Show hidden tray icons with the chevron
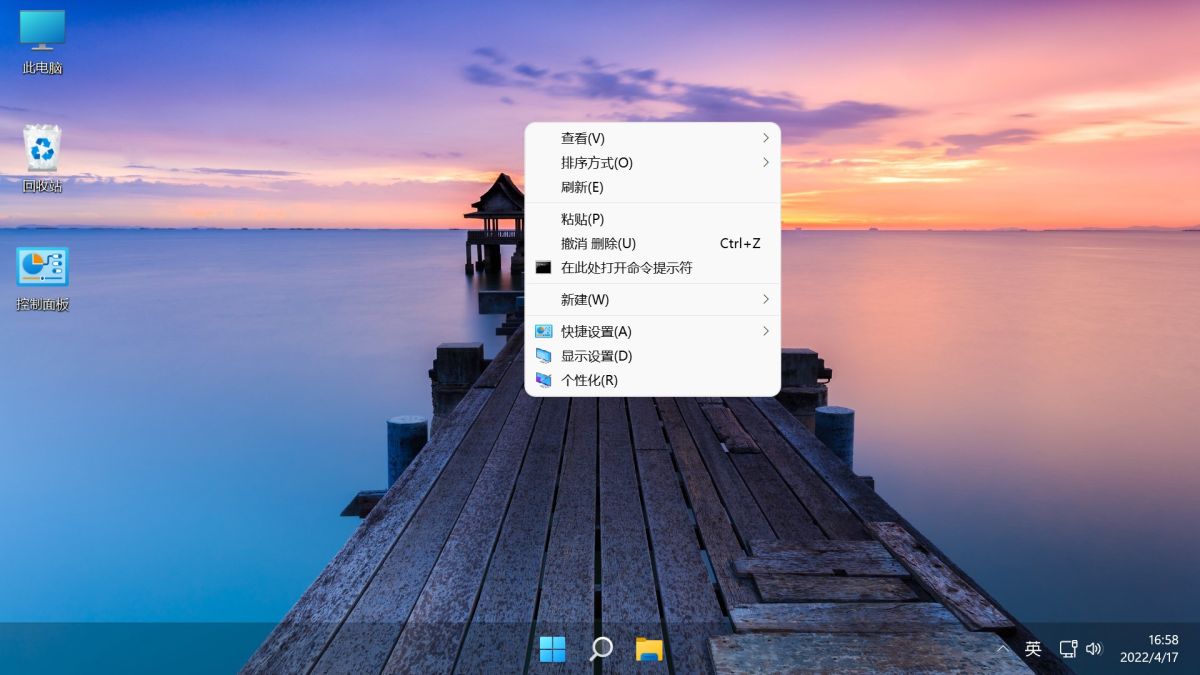 [x=1003, y=649]
